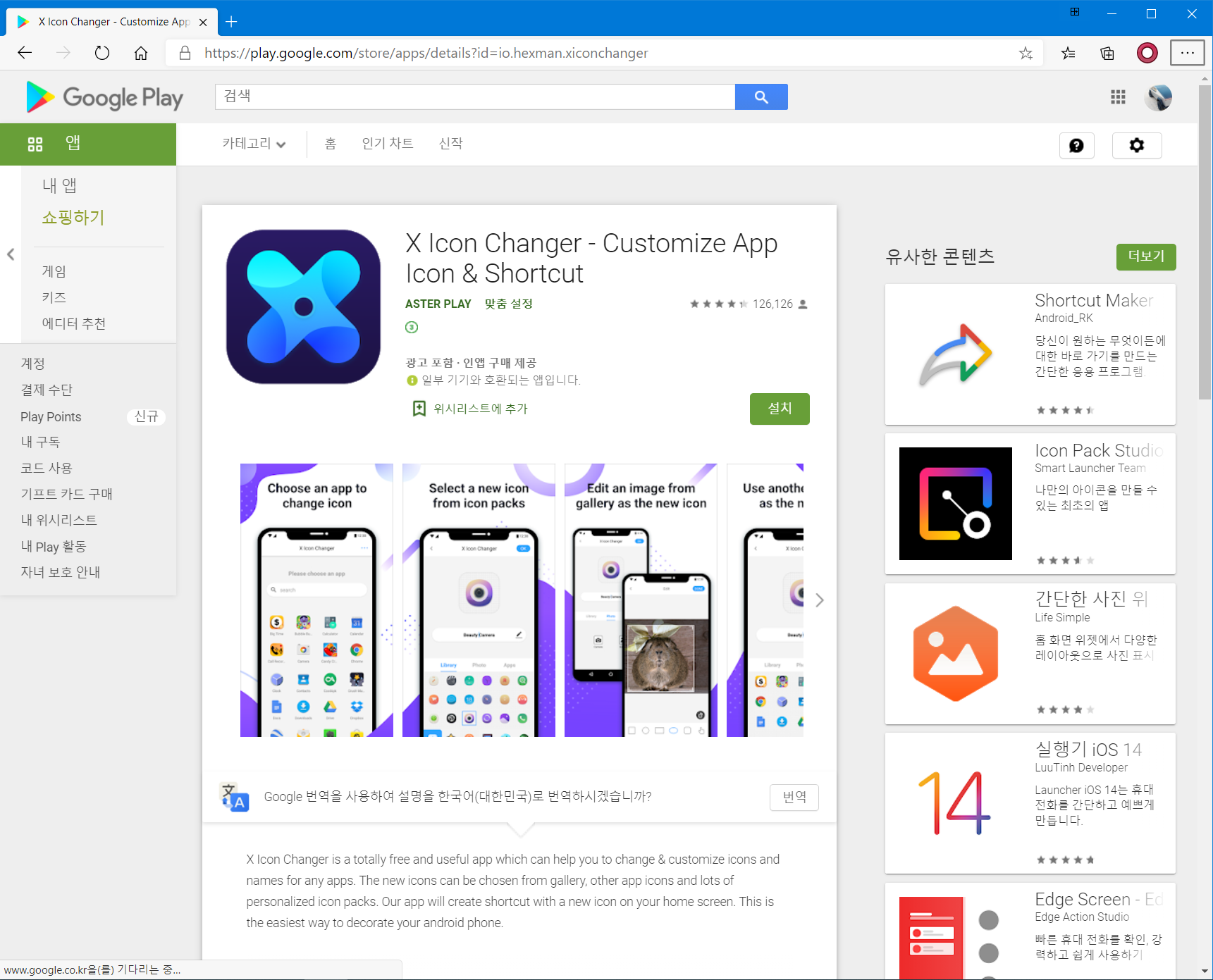The image size is (1213, 980).
Task: Open Icon Pack Studio app icon
Action: point(956,504)
